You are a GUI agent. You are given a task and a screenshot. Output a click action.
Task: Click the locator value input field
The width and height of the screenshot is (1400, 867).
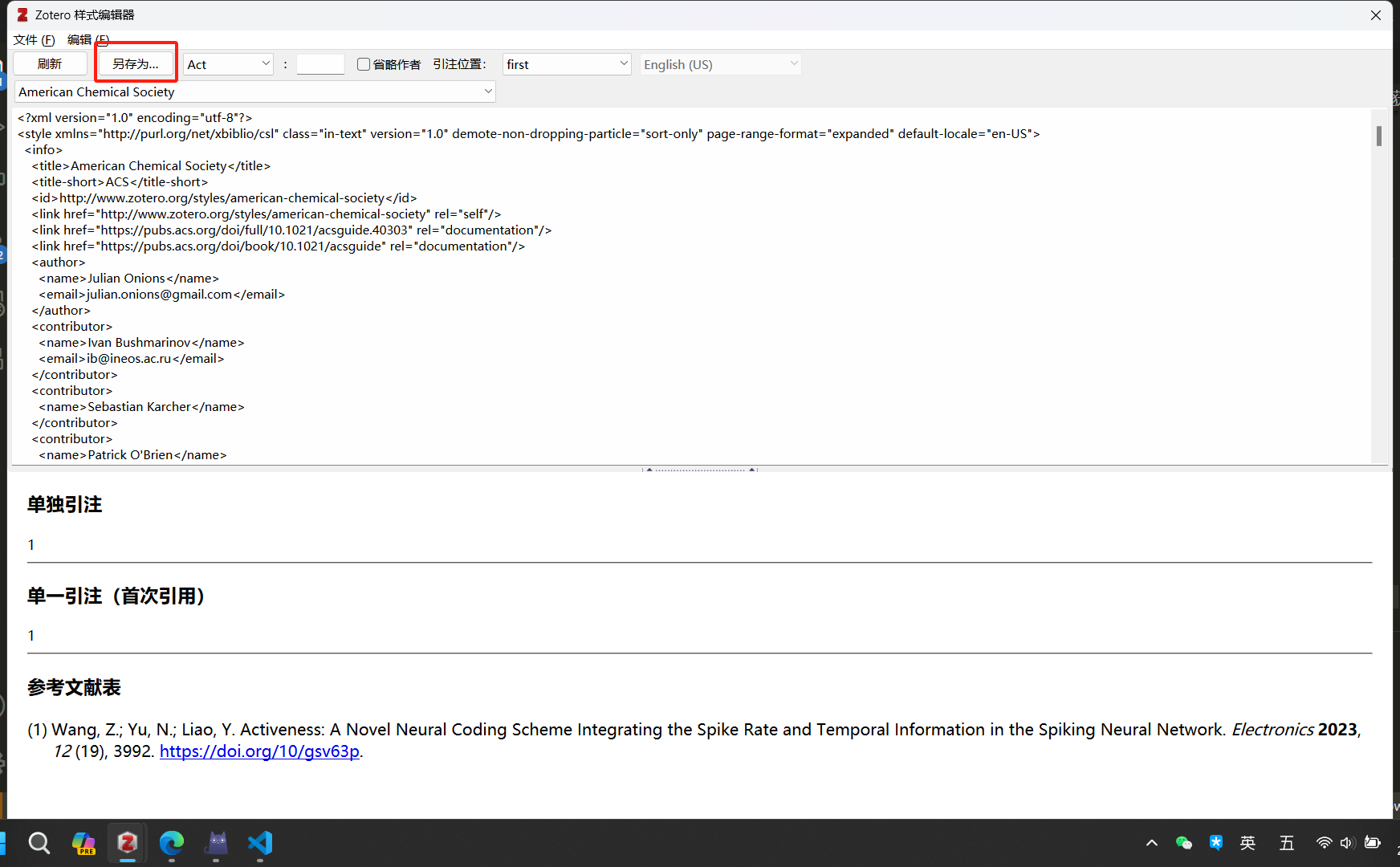(x=320, y=64)
